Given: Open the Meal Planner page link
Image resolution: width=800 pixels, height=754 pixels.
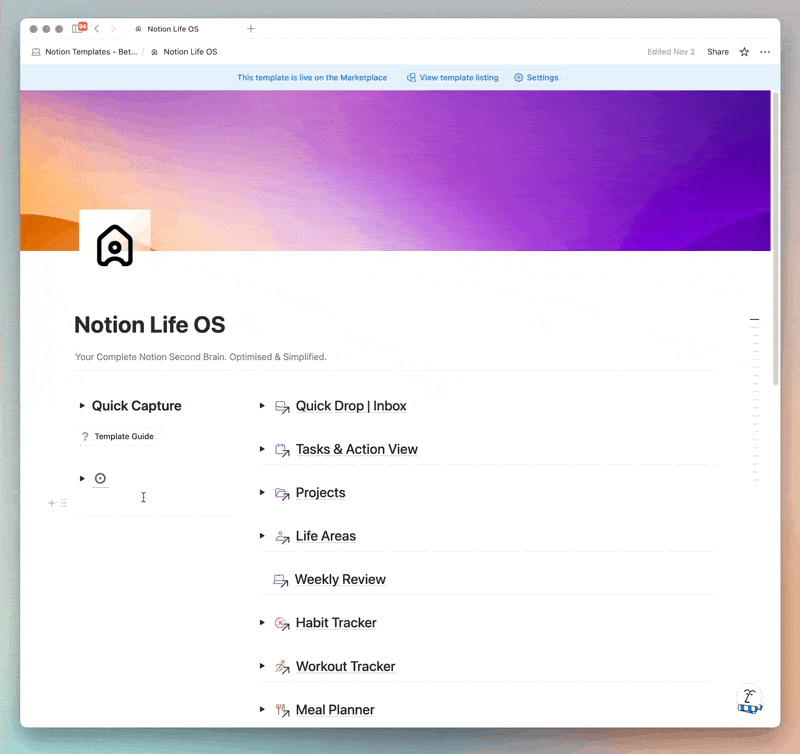Looking at the screenshot, I should 335,710.
